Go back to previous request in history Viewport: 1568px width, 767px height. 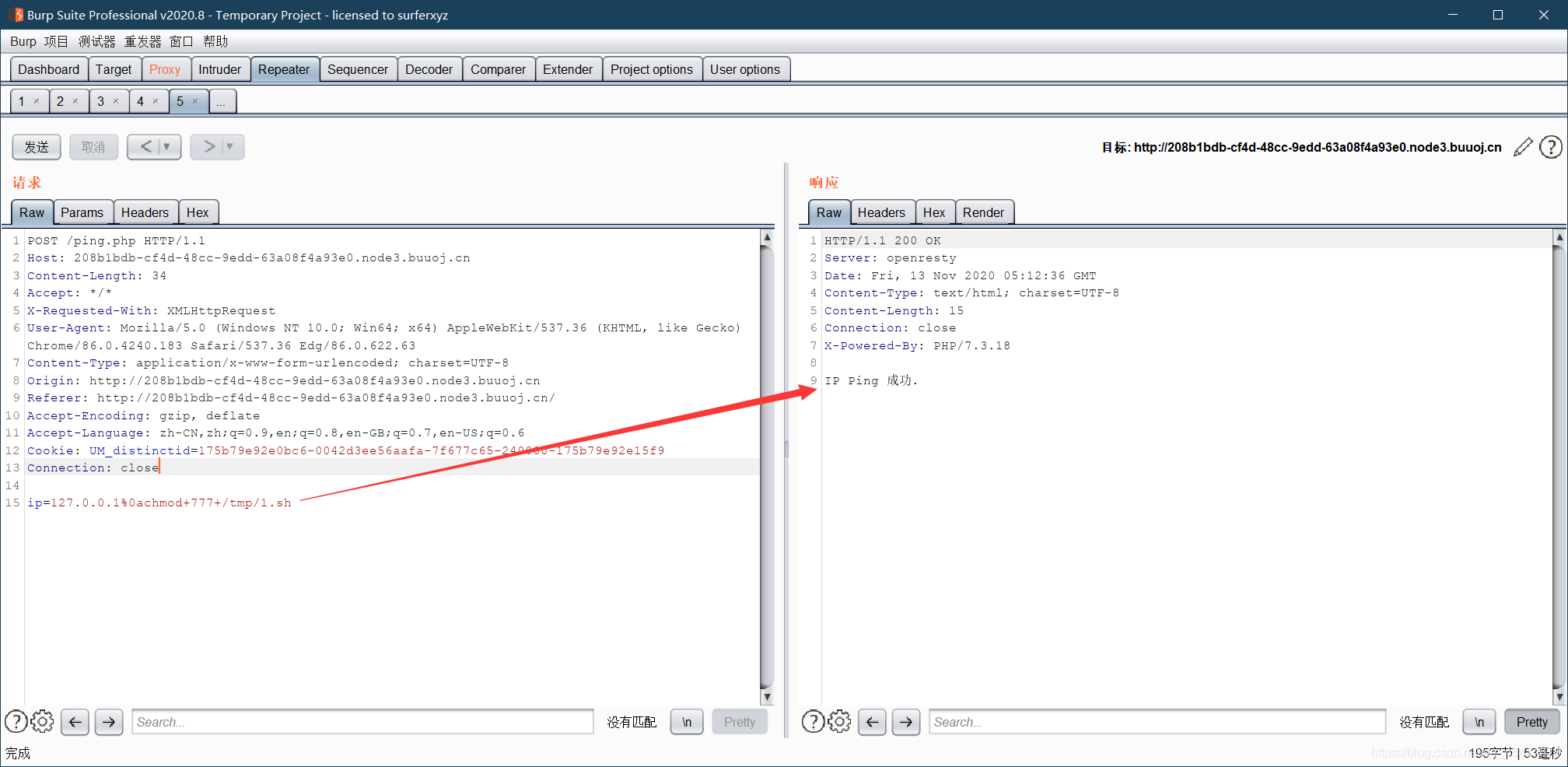145,146
